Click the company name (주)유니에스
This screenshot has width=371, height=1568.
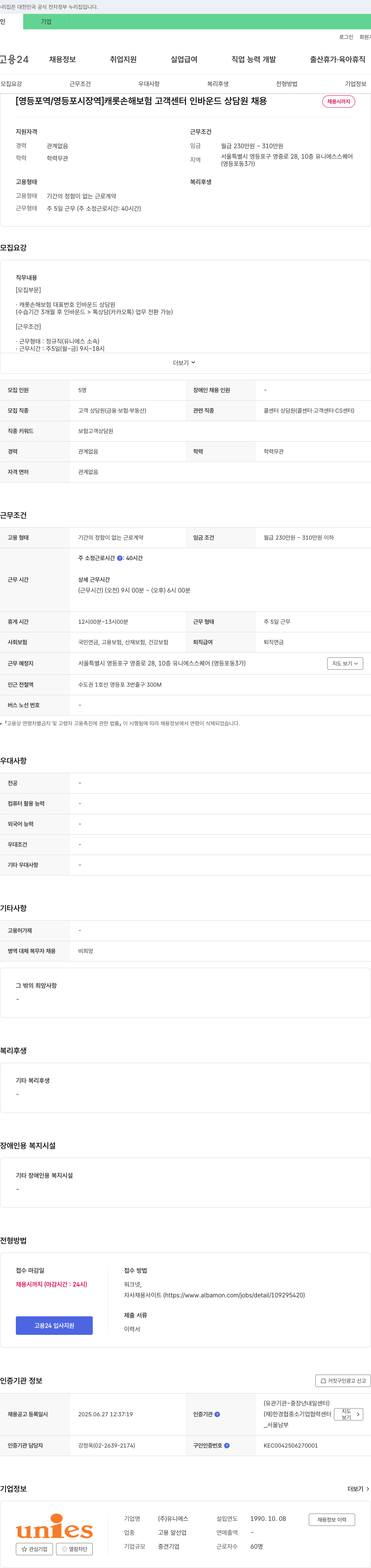click(173, 1519)
